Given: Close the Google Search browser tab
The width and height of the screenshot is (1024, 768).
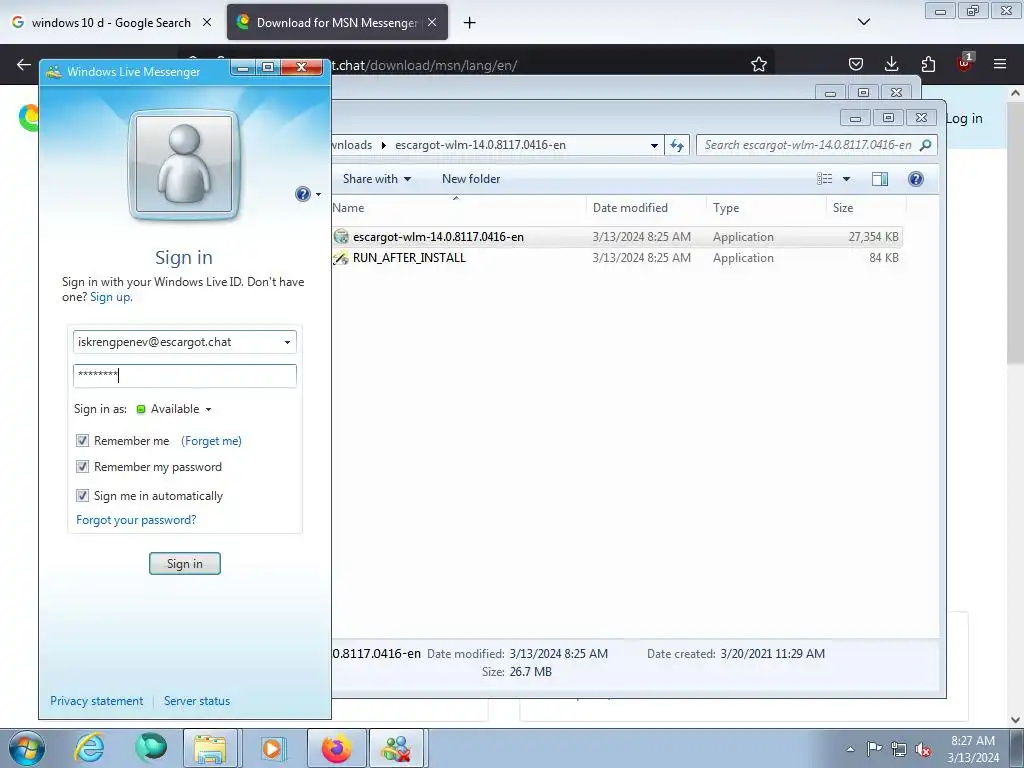Looking at the screenshot, I should (x=207, y=22).
